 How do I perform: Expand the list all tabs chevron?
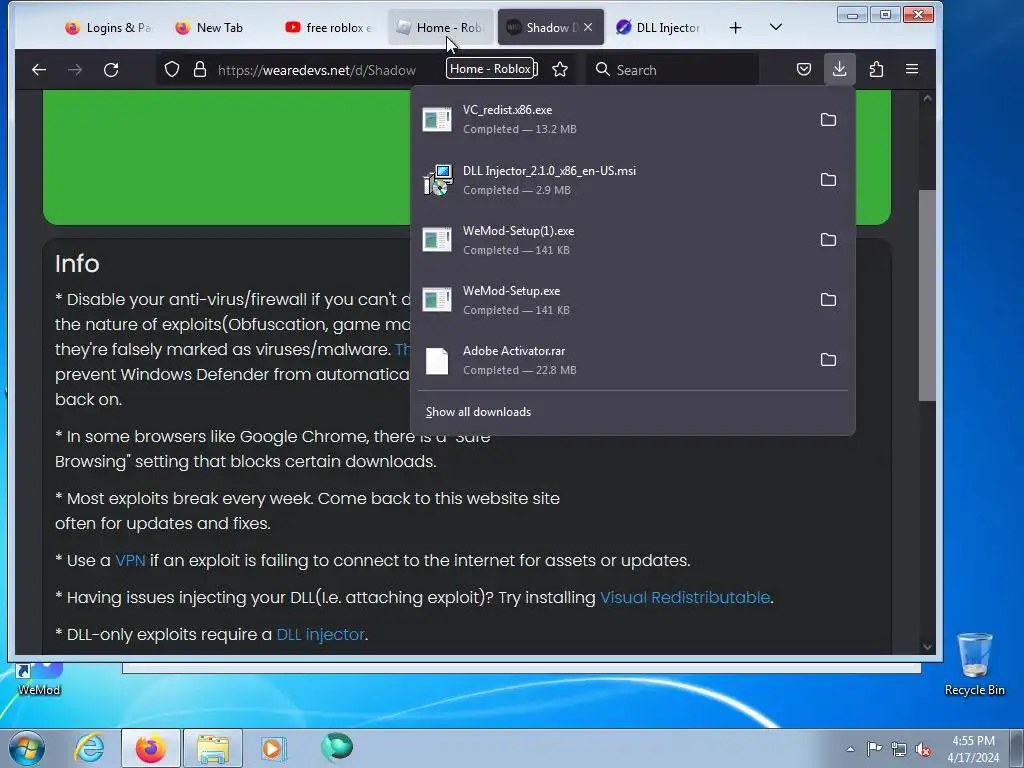click(x=776, y=27)
